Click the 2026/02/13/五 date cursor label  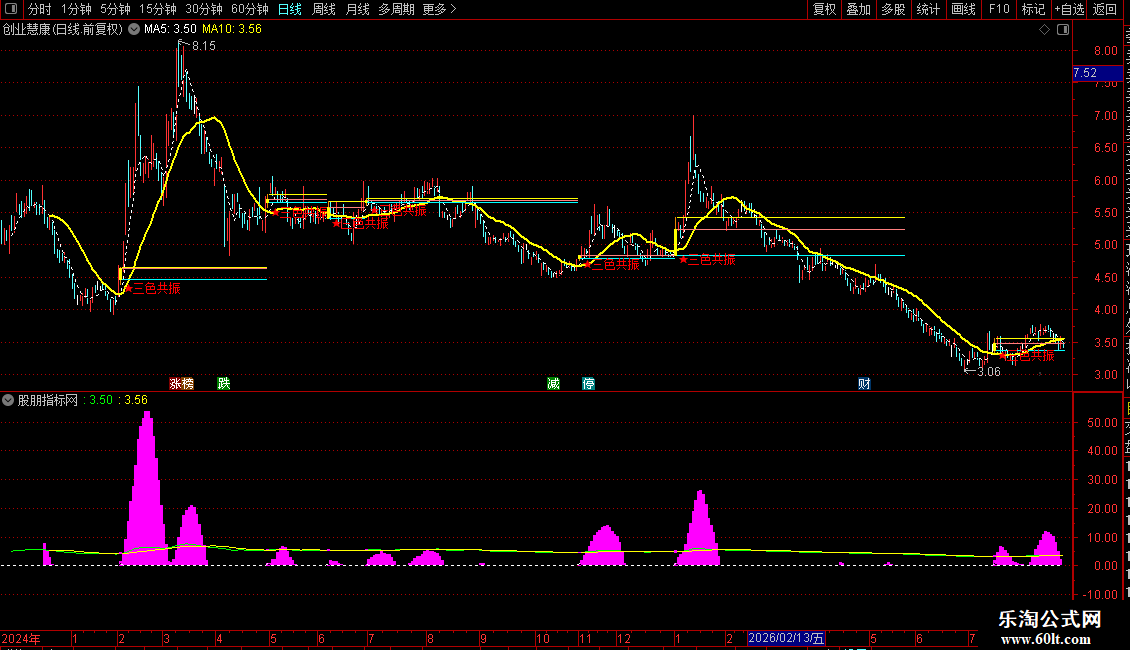(x=786, y=638)
